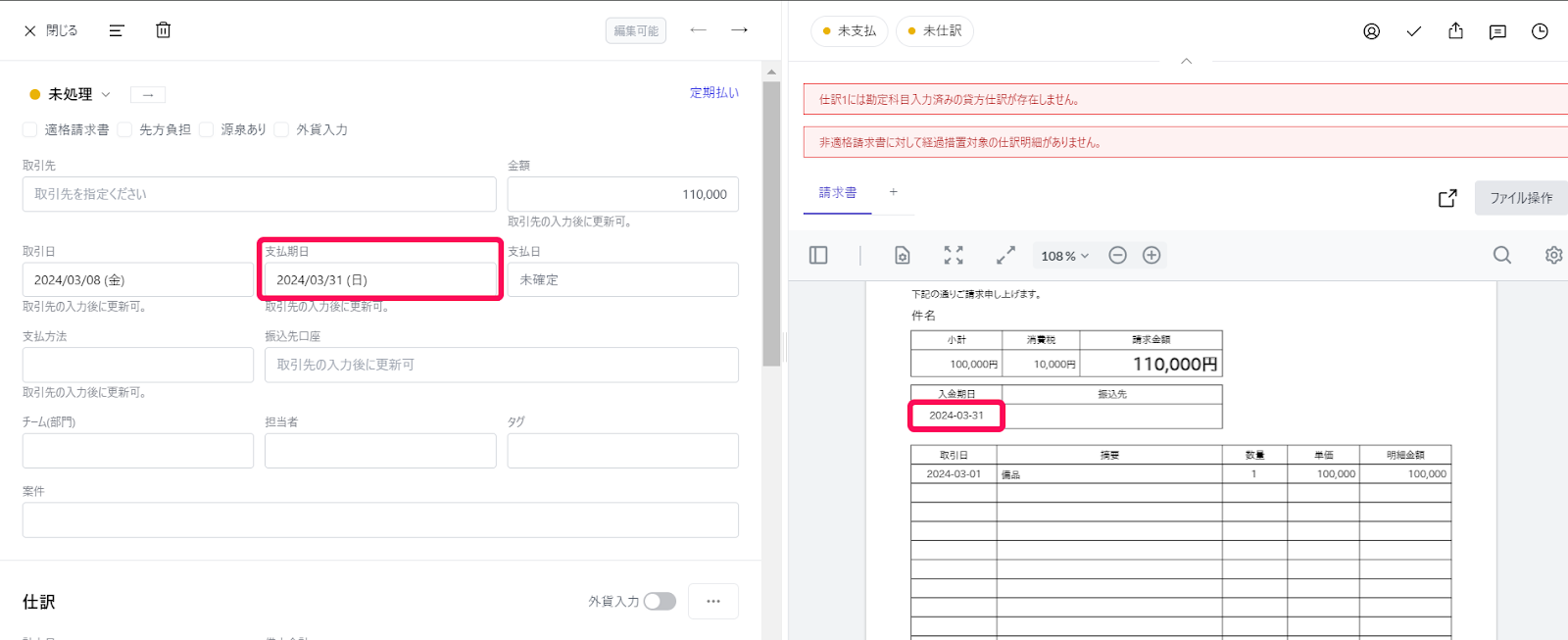The width and height of the screenshot is (1568, 640).
Task: Click the 案件 input field
Action: point(380,519)
